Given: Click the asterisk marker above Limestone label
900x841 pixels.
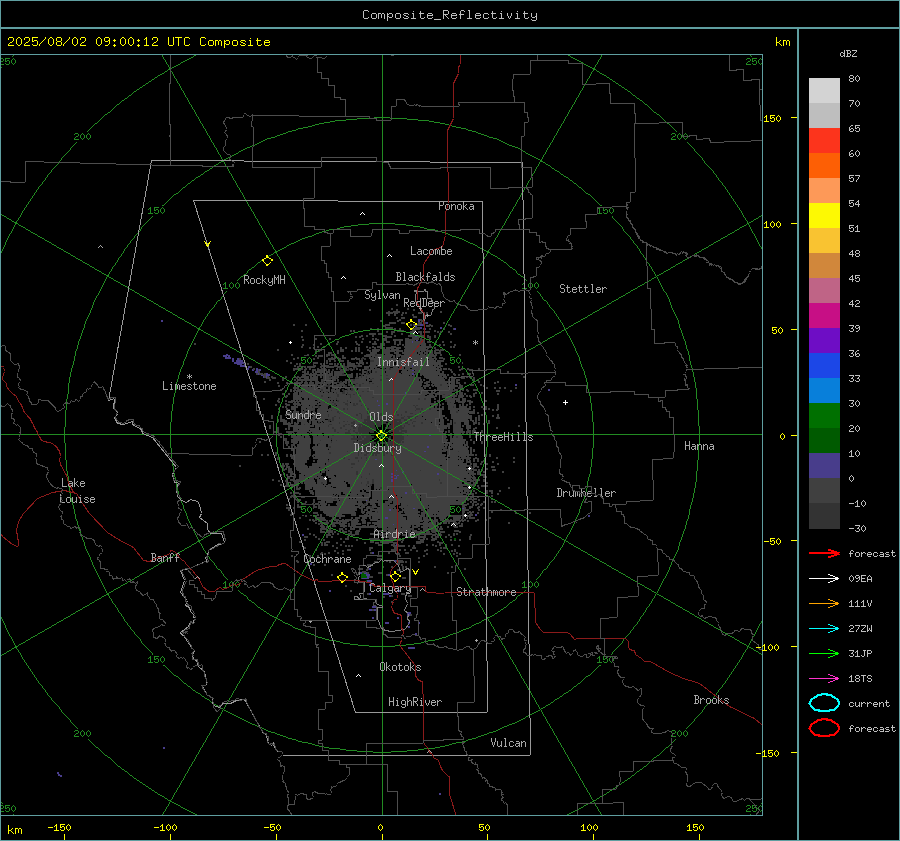Looking at the screenshot, I should (189, 377).
